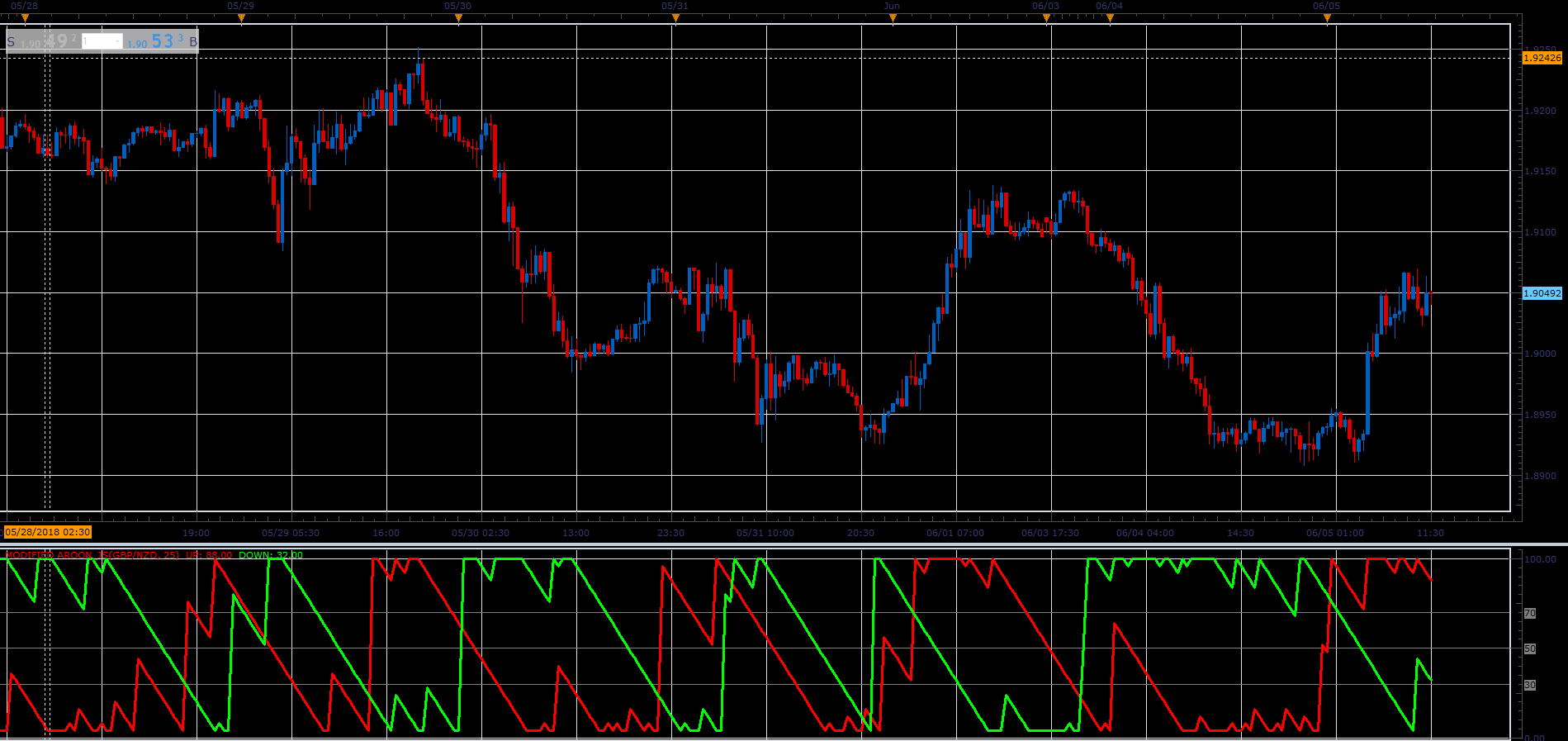Click the 06/04 04:00 time axis label
This screenshot has height=741, width=1568.
click(1145, 533)
